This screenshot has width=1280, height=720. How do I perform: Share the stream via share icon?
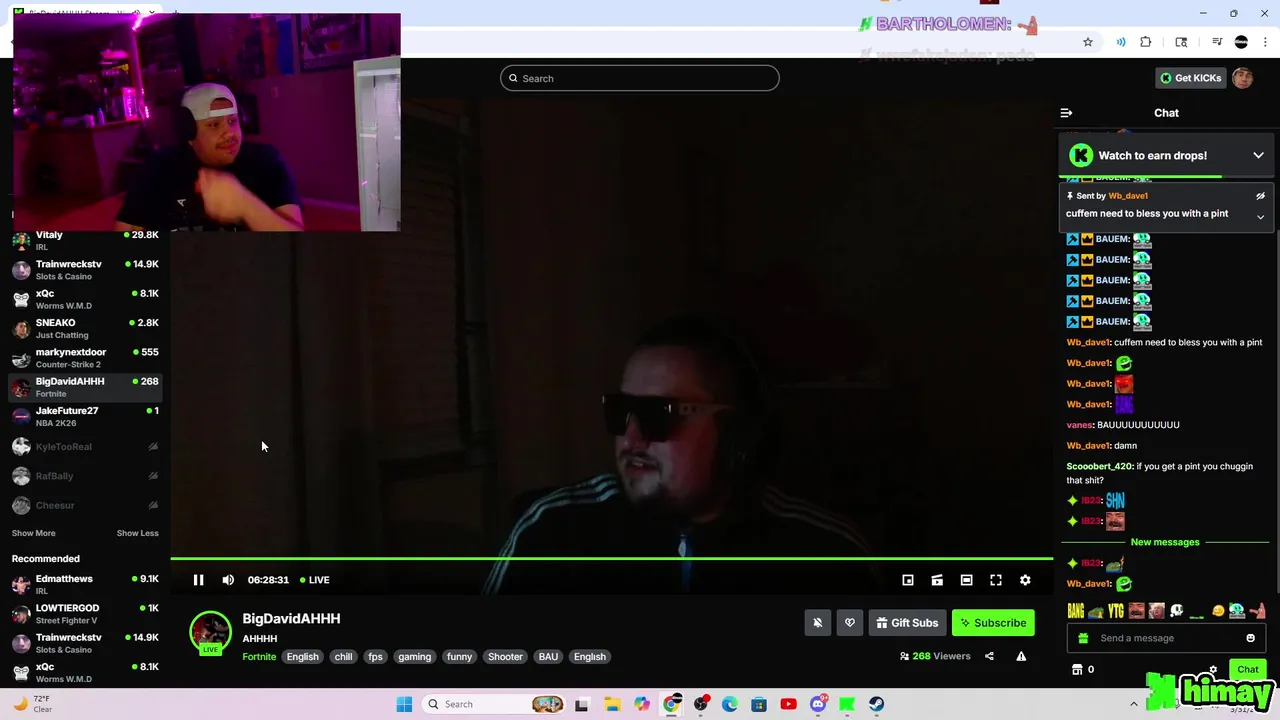(x=989, y=656)
